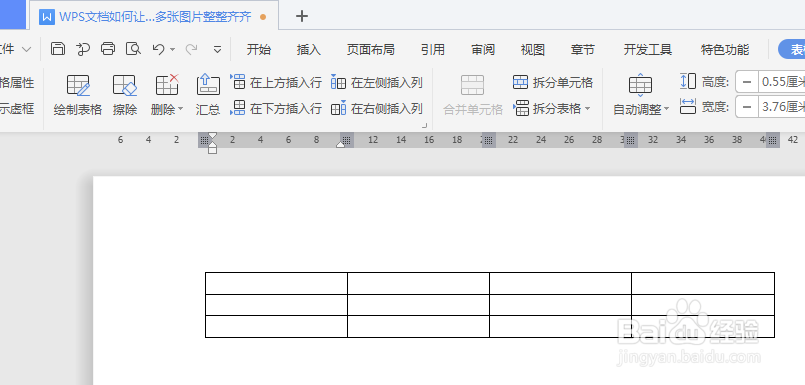The height and width of the screenshot is (385, 805).
Task: Select the WPS文档如何让 document tab
Action: point(155,16)
